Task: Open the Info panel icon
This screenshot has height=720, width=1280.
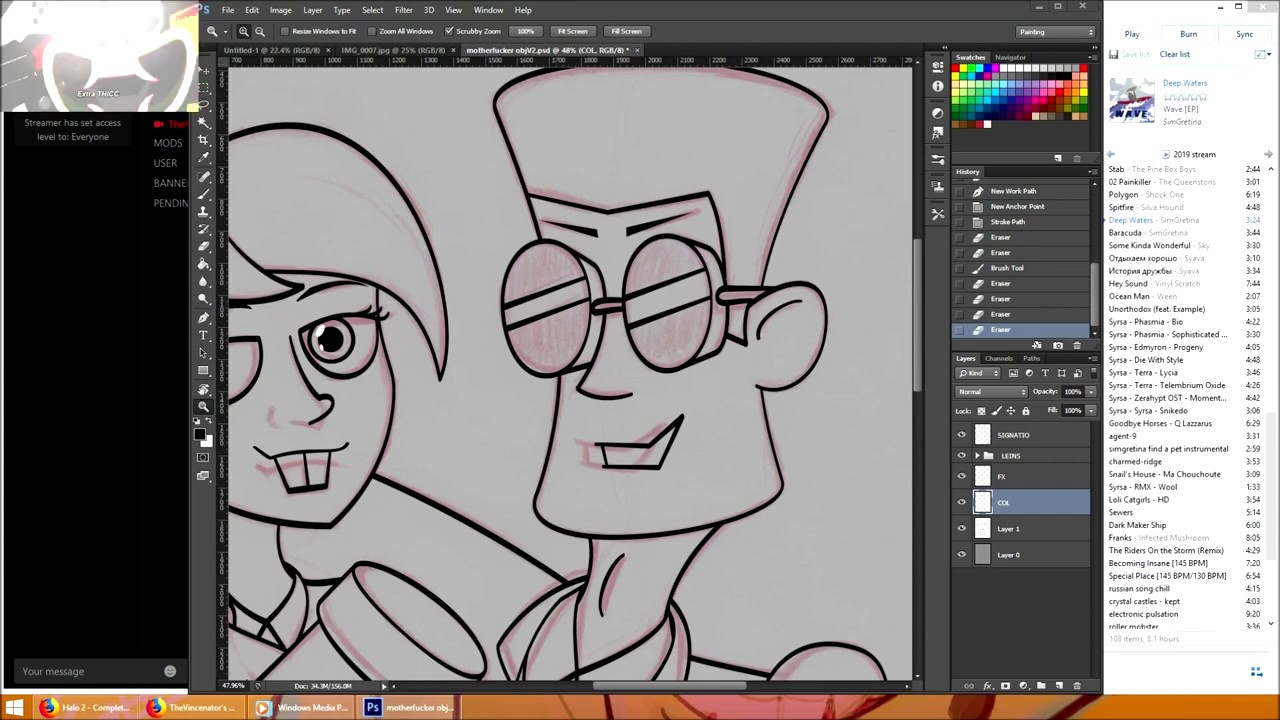Action: coord(937,87)
